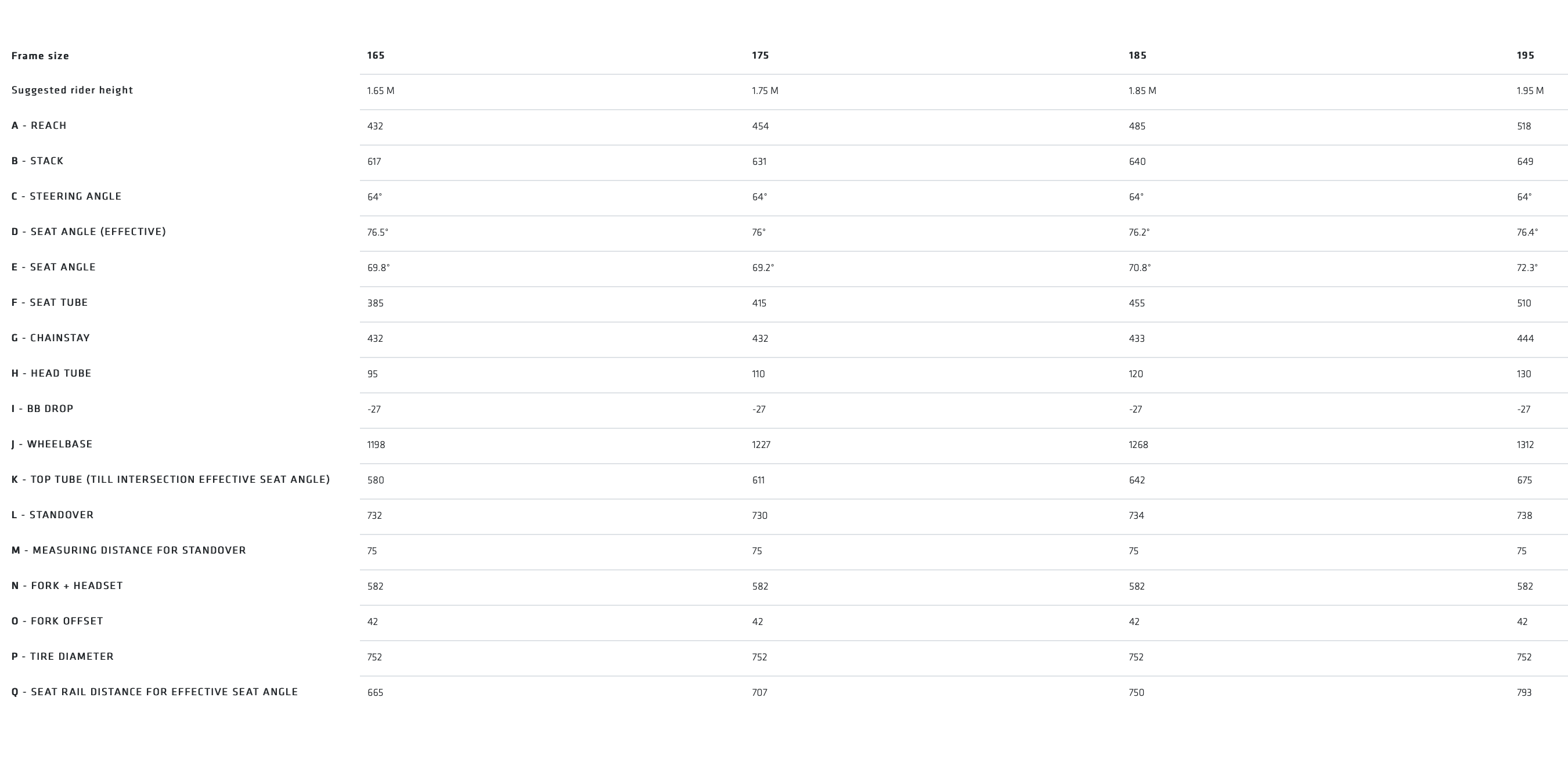
Task: Select head tube value 110 for frame 175
Action: [x=758, y=374]
